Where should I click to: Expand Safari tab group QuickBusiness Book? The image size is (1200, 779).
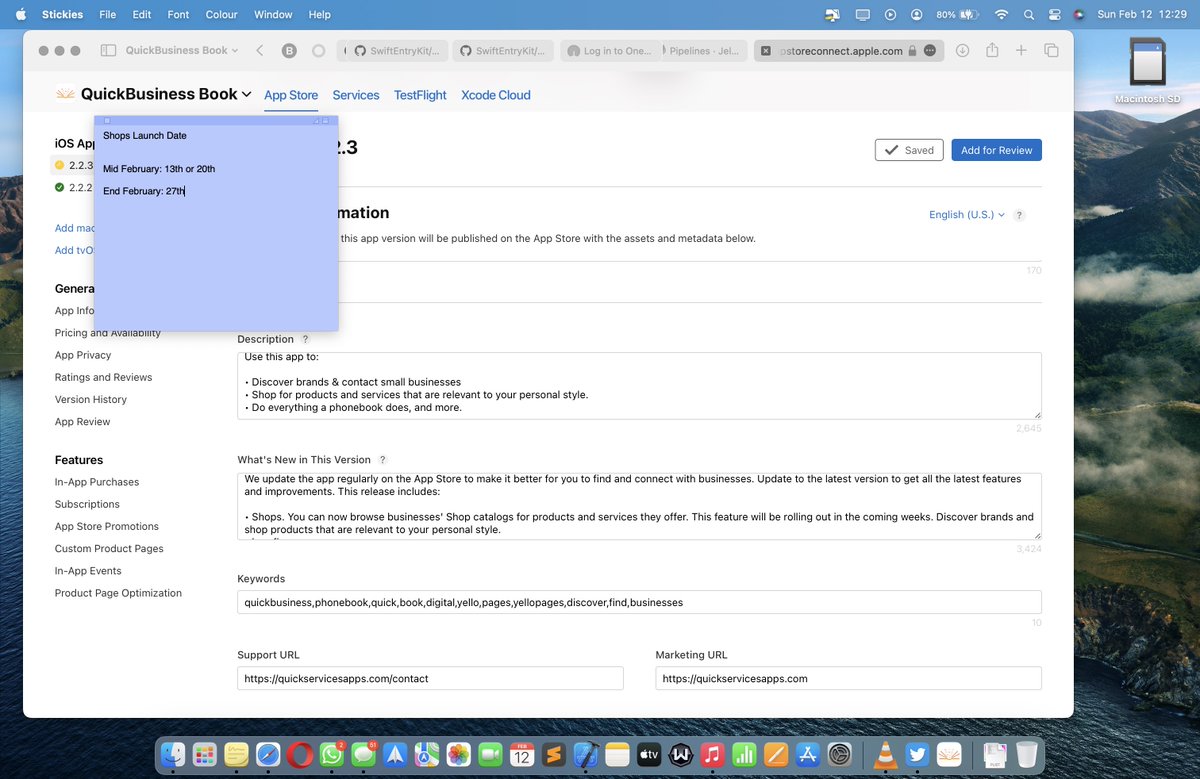tap(182, 50)
